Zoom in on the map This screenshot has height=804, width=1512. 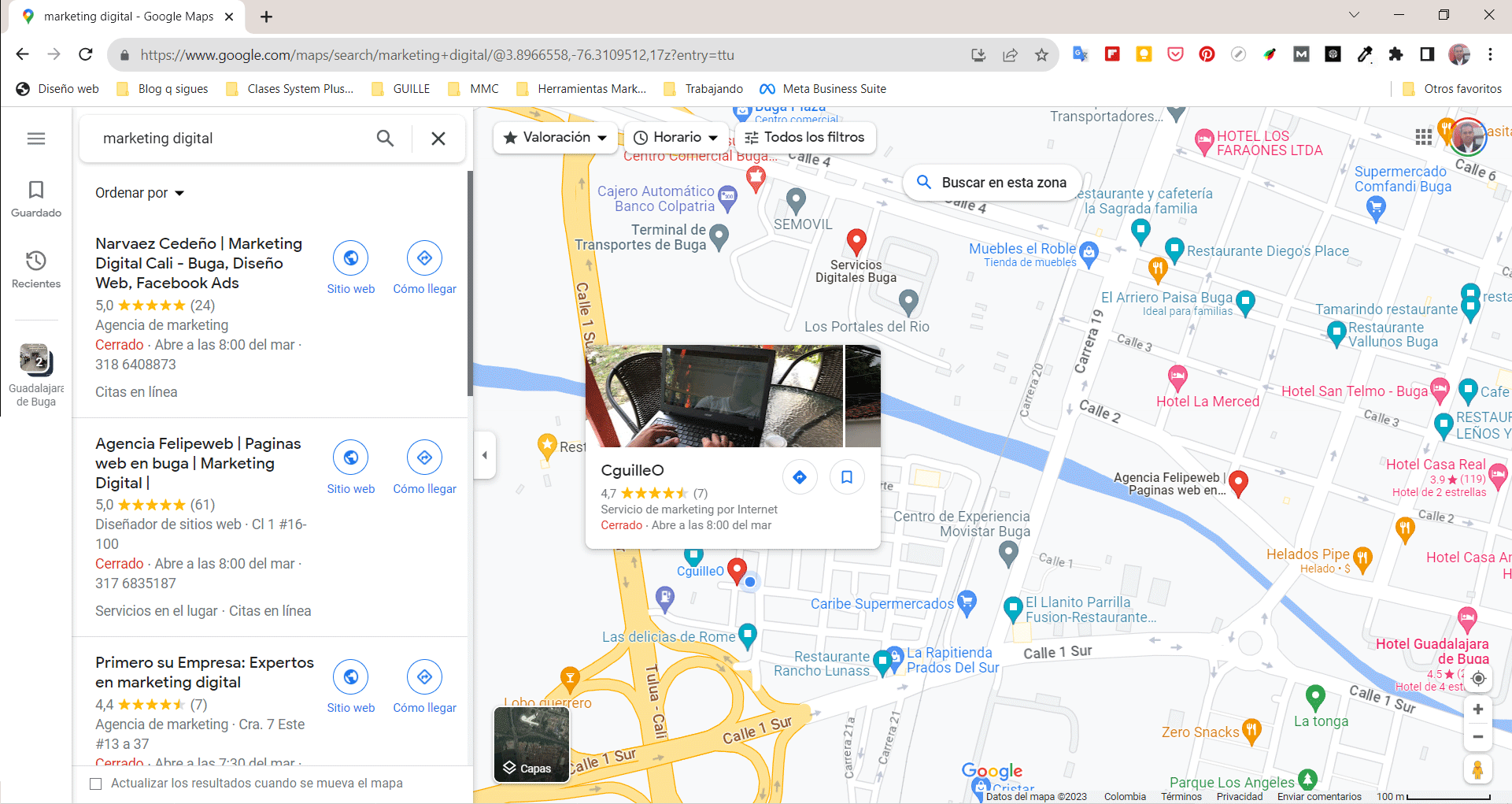point(1478,710)
